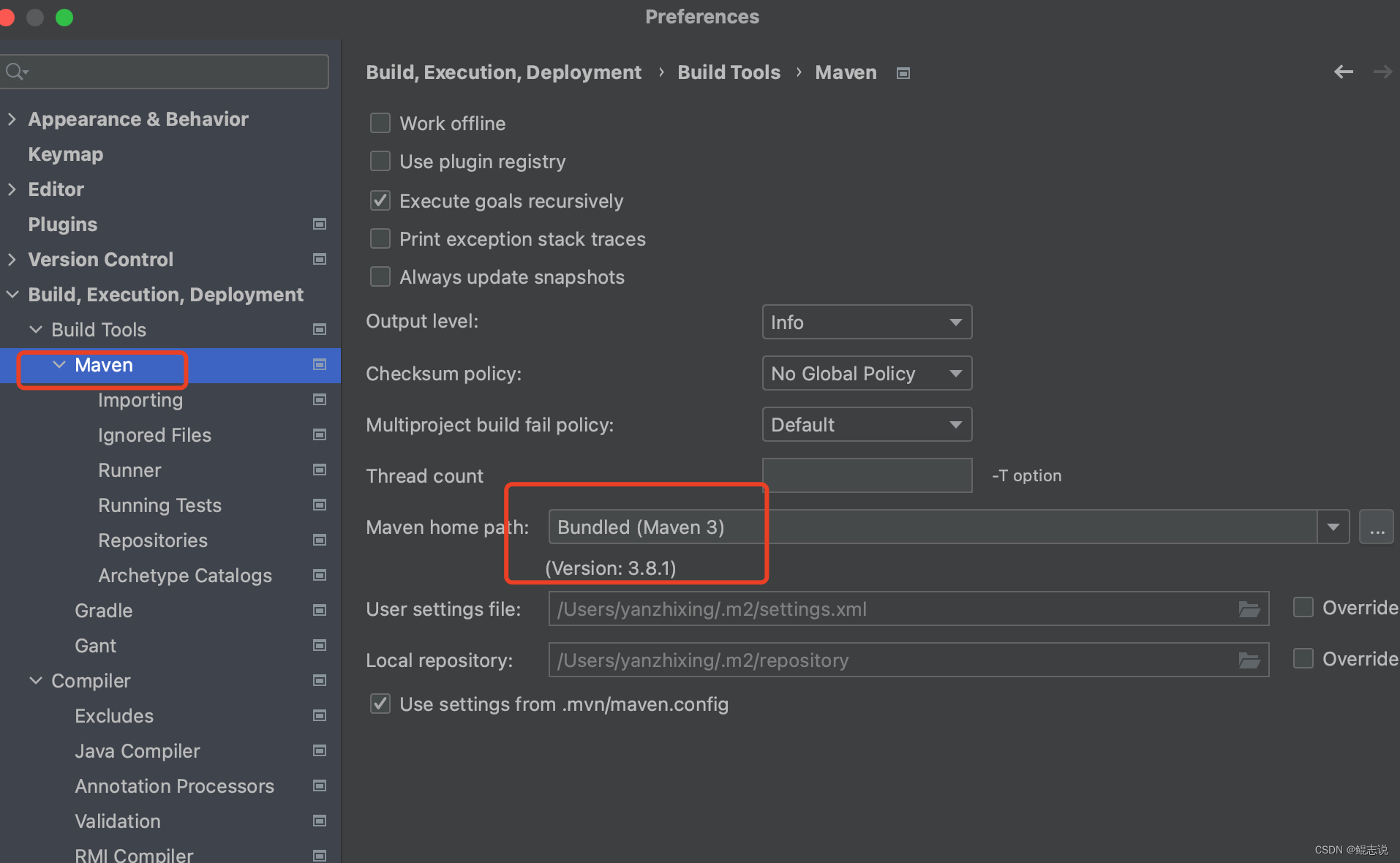Open Keymap settings page

click(66, 154)
